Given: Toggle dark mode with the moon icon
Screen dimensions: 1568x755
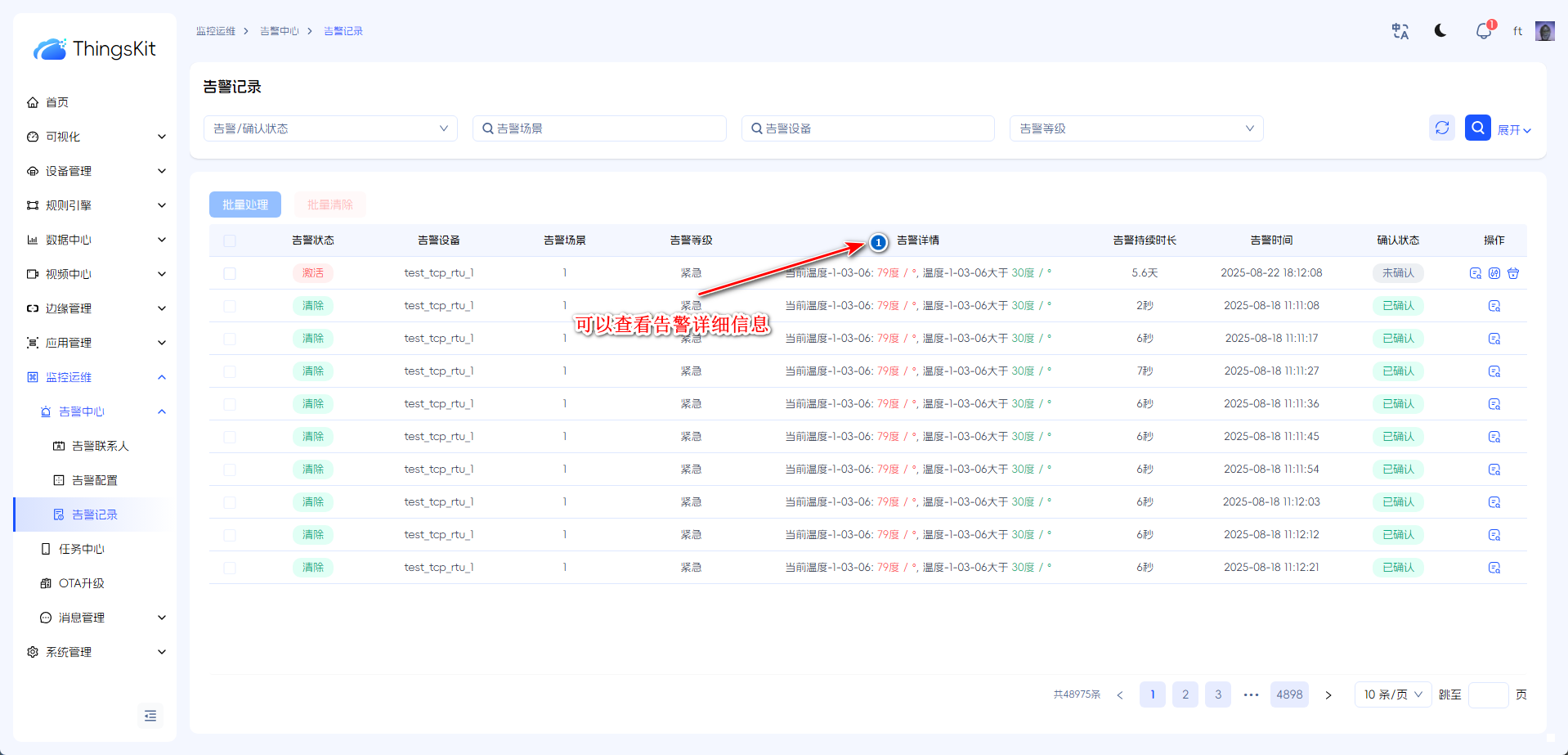Looking at the screenshot, I should pos(1440,31).
